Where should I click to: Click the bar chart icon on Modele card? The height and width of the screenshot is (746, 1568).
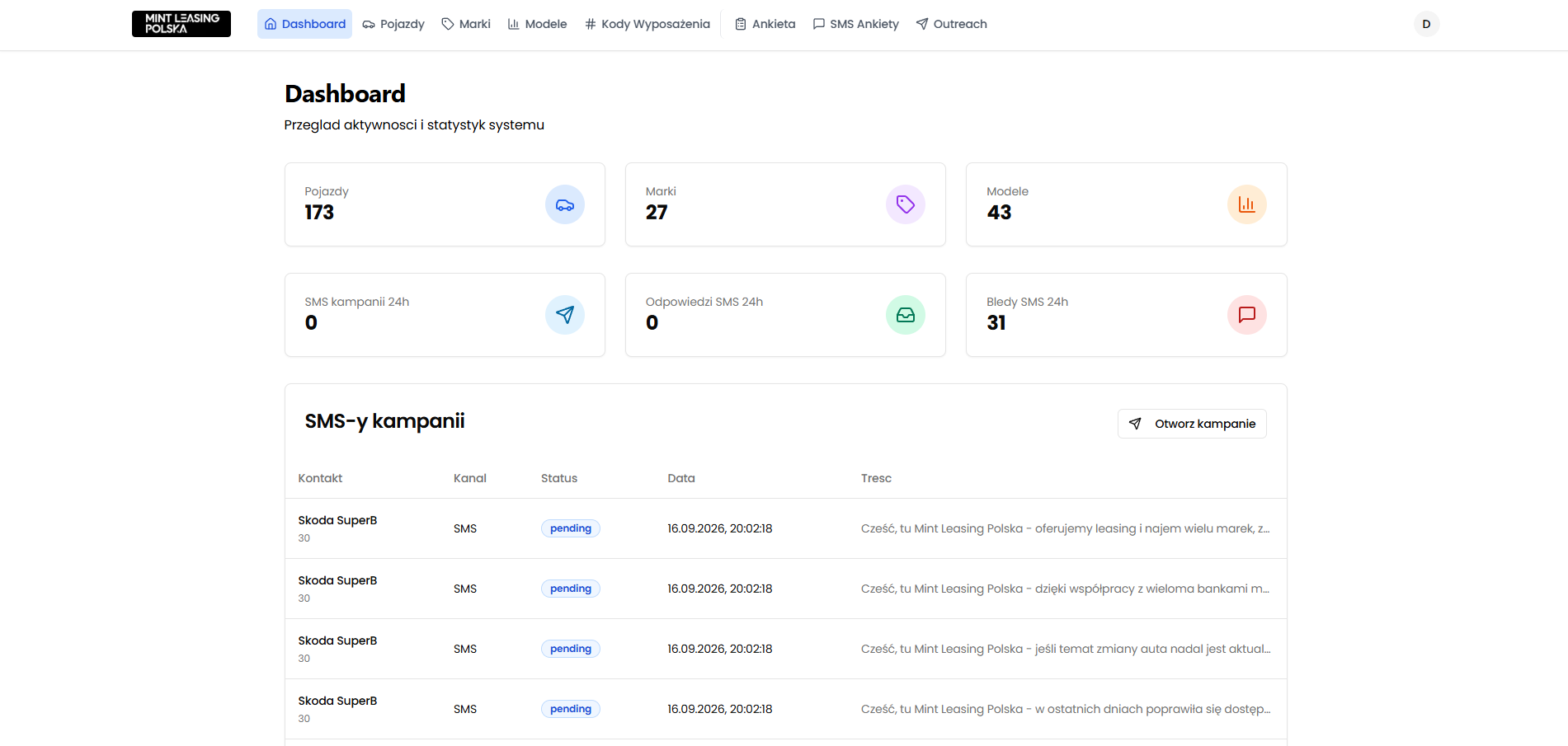1247,204
